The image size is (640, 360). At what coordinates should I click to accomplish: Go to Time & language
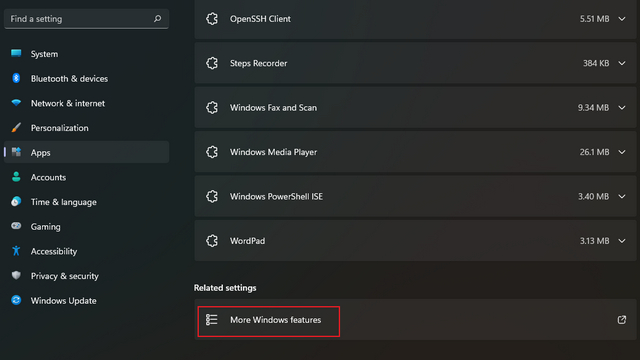(86, 202)
